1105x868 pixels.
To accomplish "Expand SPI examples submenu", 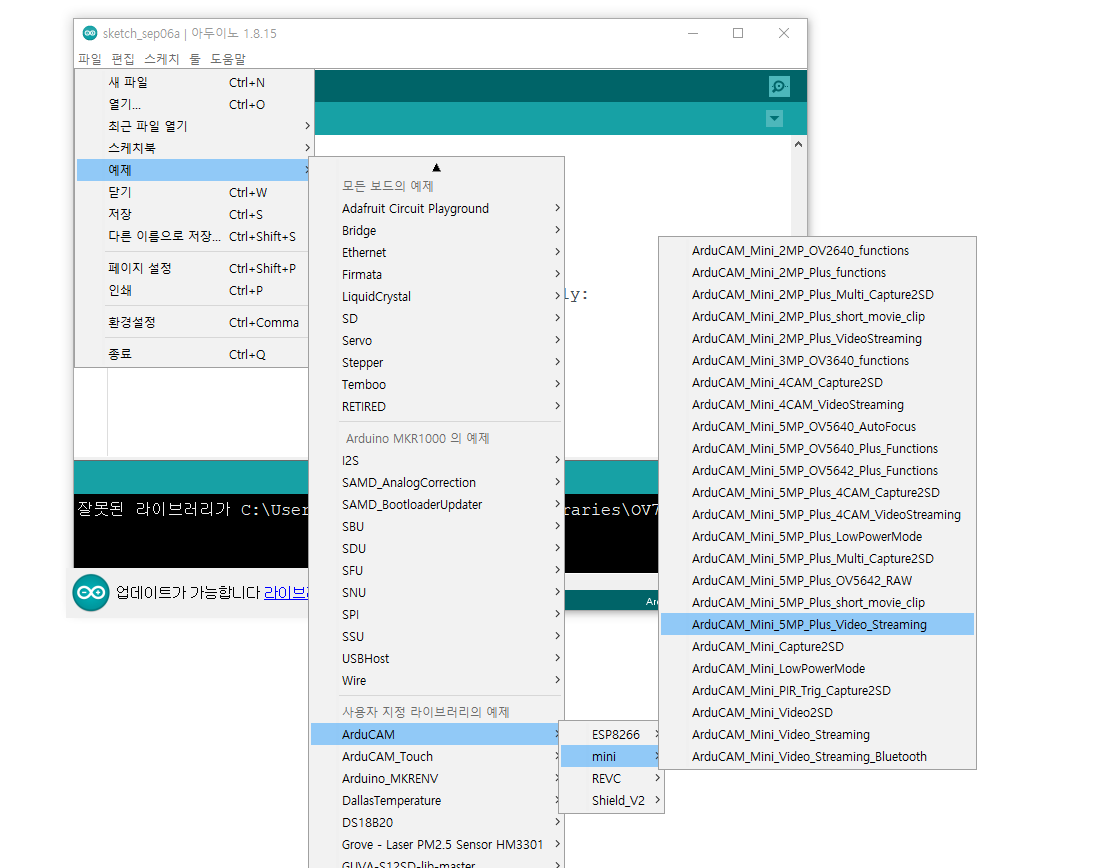I will (x=437, y=614).
